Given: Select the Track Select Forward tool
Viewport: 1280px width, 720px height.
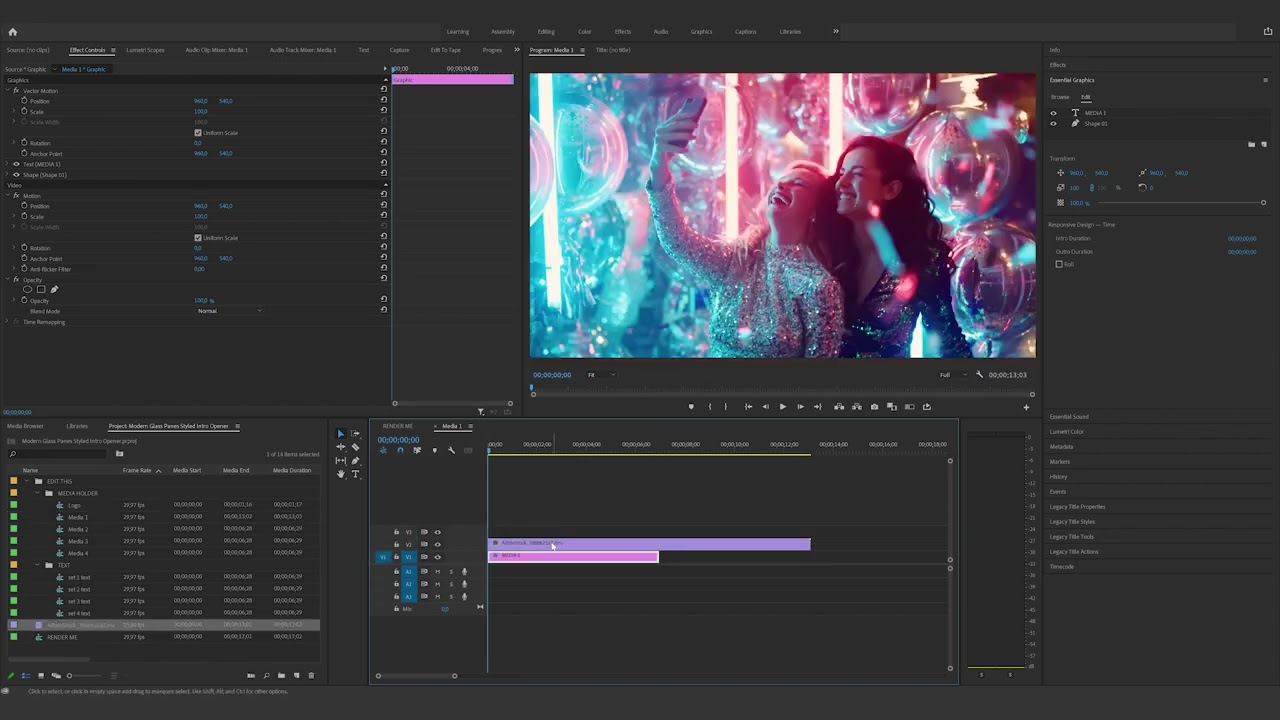Looking at the screenshot, I should [355, 434].
